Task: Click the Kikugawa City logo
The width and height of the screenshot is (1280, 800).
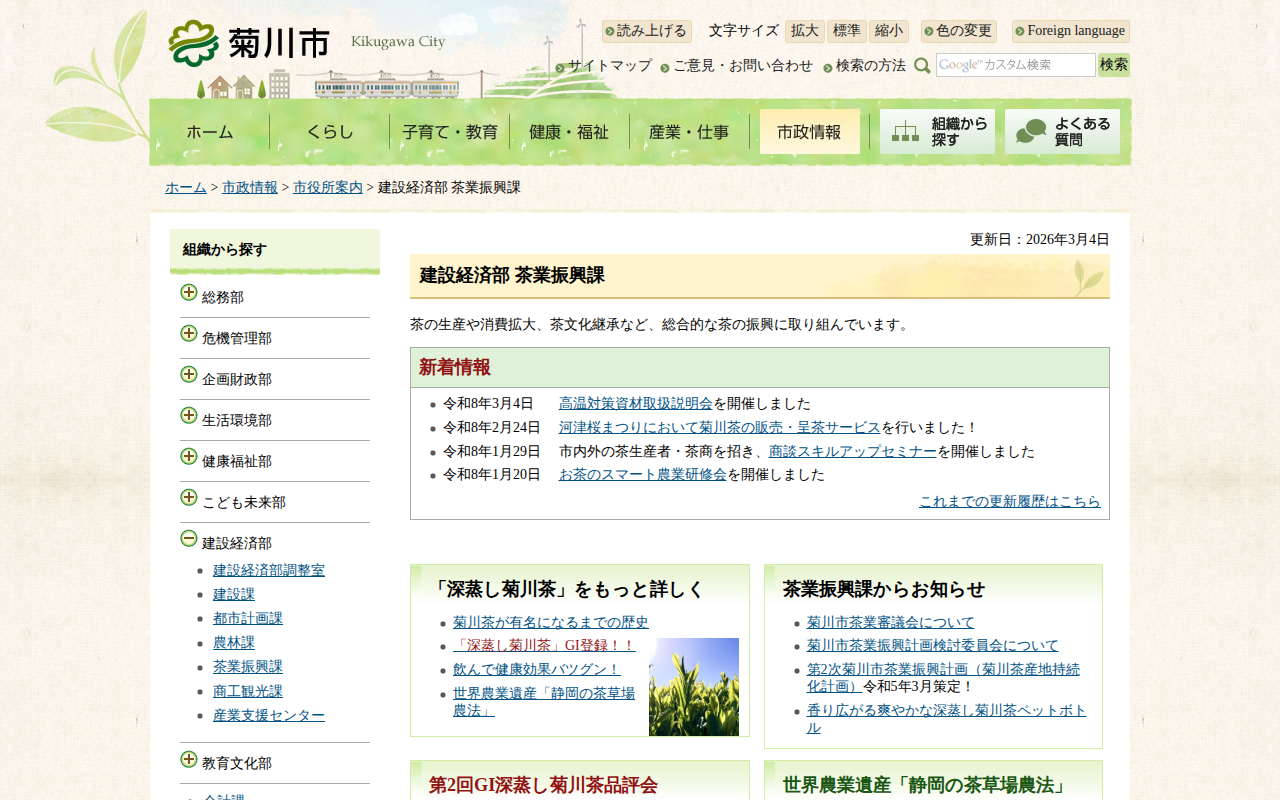Action: pos(249,43)
